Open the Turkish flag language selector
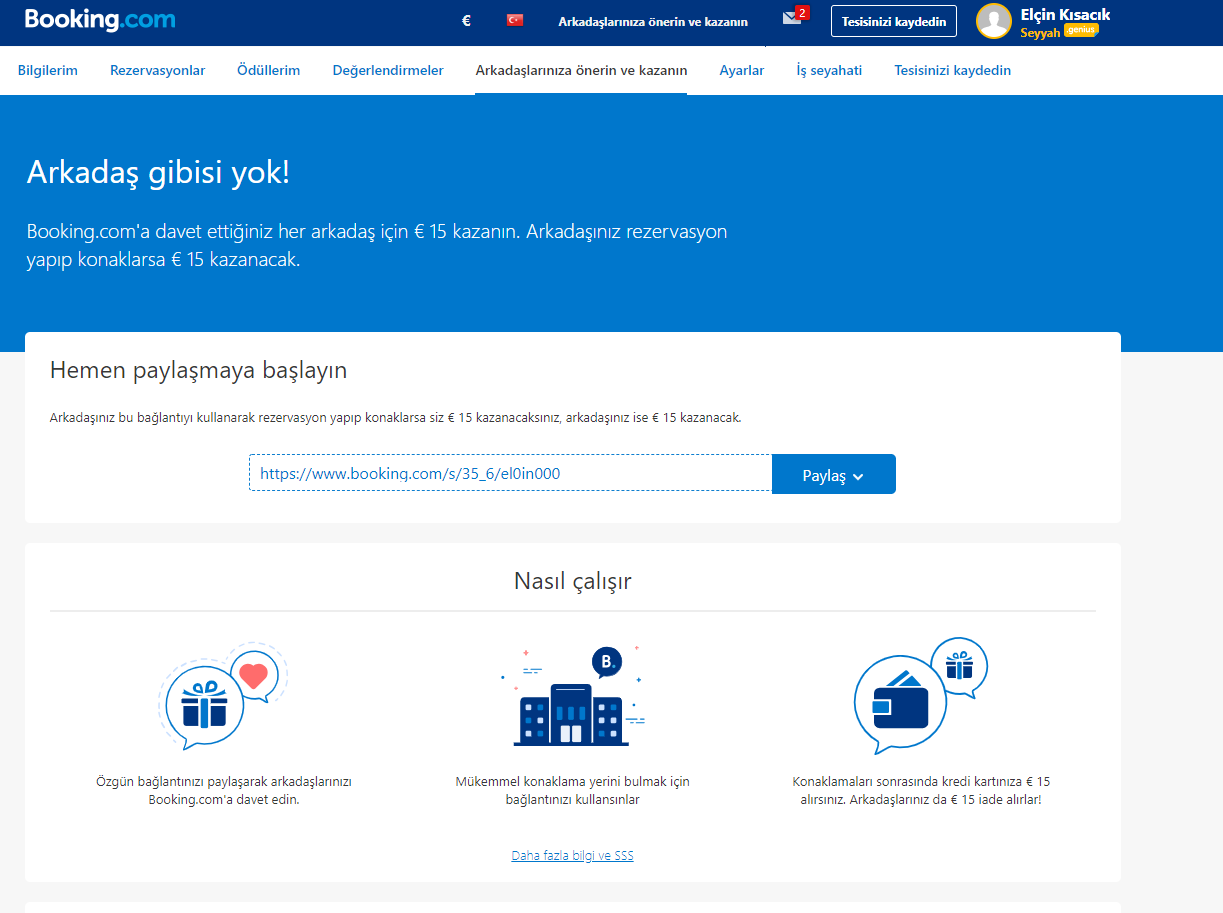 pyautogui.click(x=515, y=20)
